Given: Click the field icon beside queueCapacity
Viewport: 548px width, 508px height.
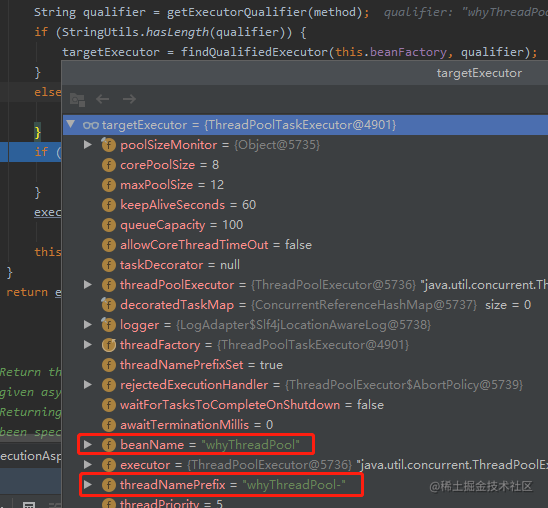Looking at the screenshot, I should click(x=109, y=225).
